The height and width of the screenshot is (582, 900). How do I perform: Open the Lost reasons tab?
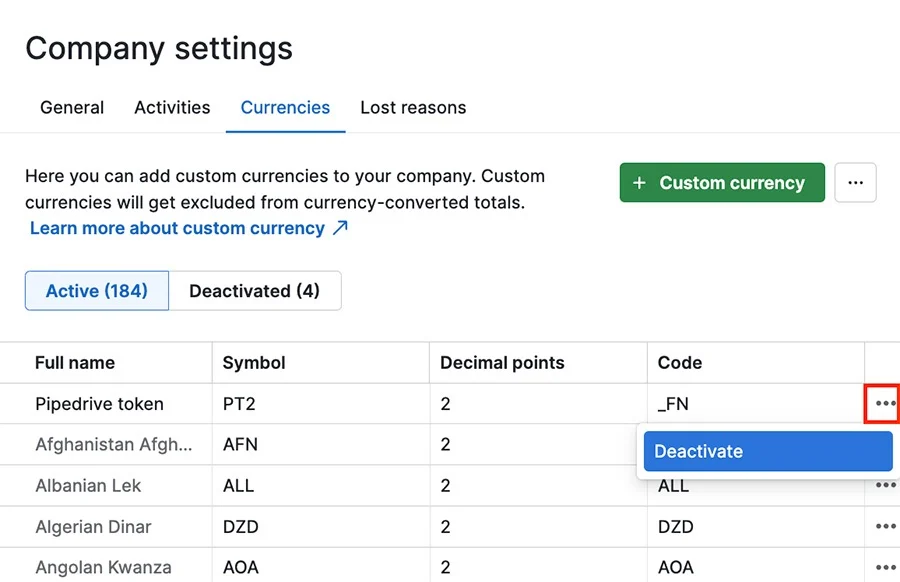coord(413,107)
